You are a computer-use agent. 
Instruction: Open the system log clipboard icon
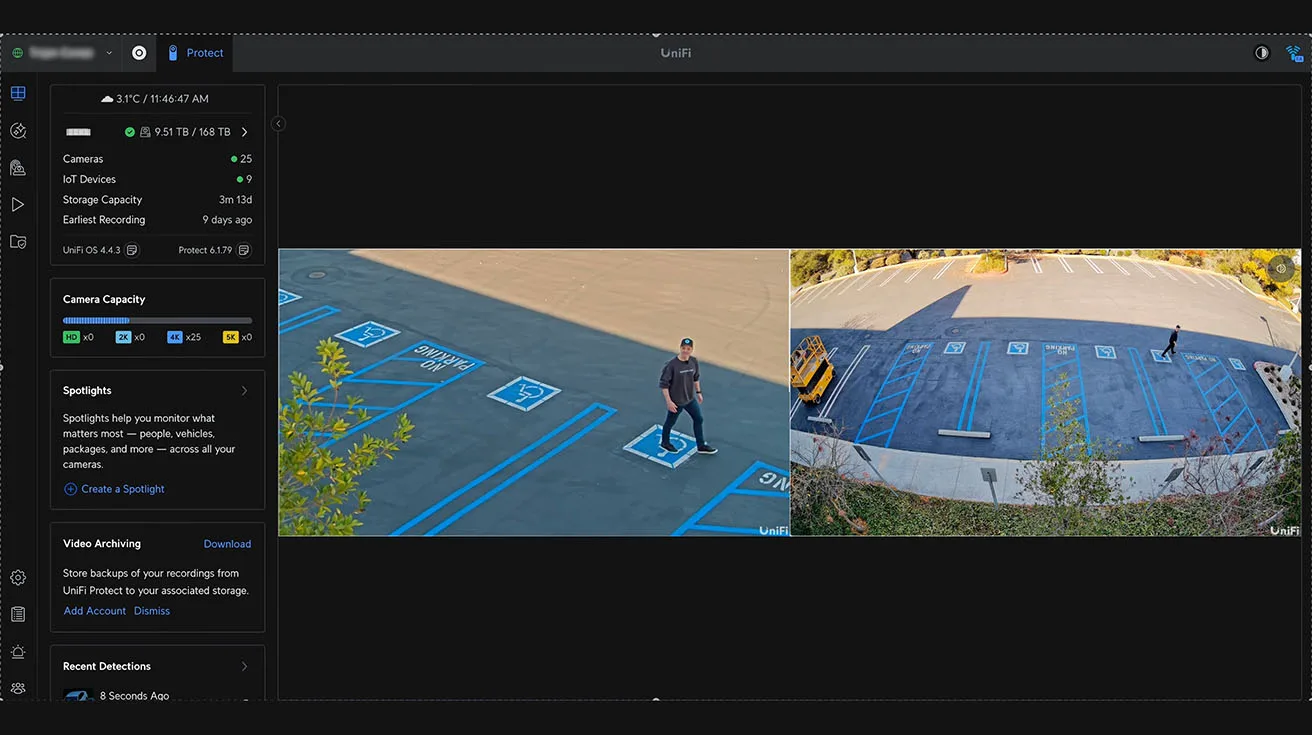pos(18,615)
